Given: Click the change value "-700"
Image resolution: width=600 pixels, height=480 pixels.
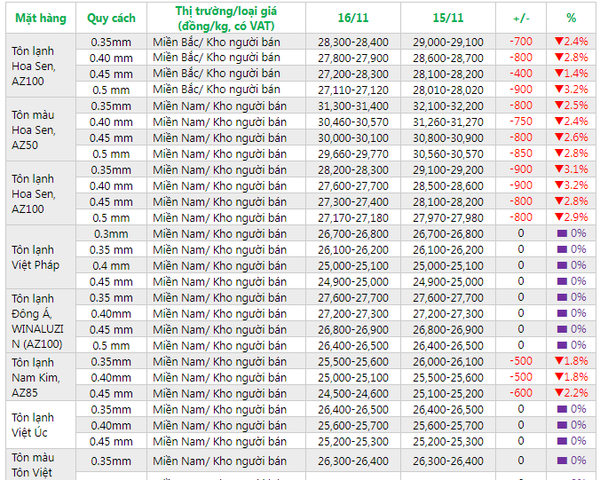Looking at the screenshot, I should click(521, 41).
